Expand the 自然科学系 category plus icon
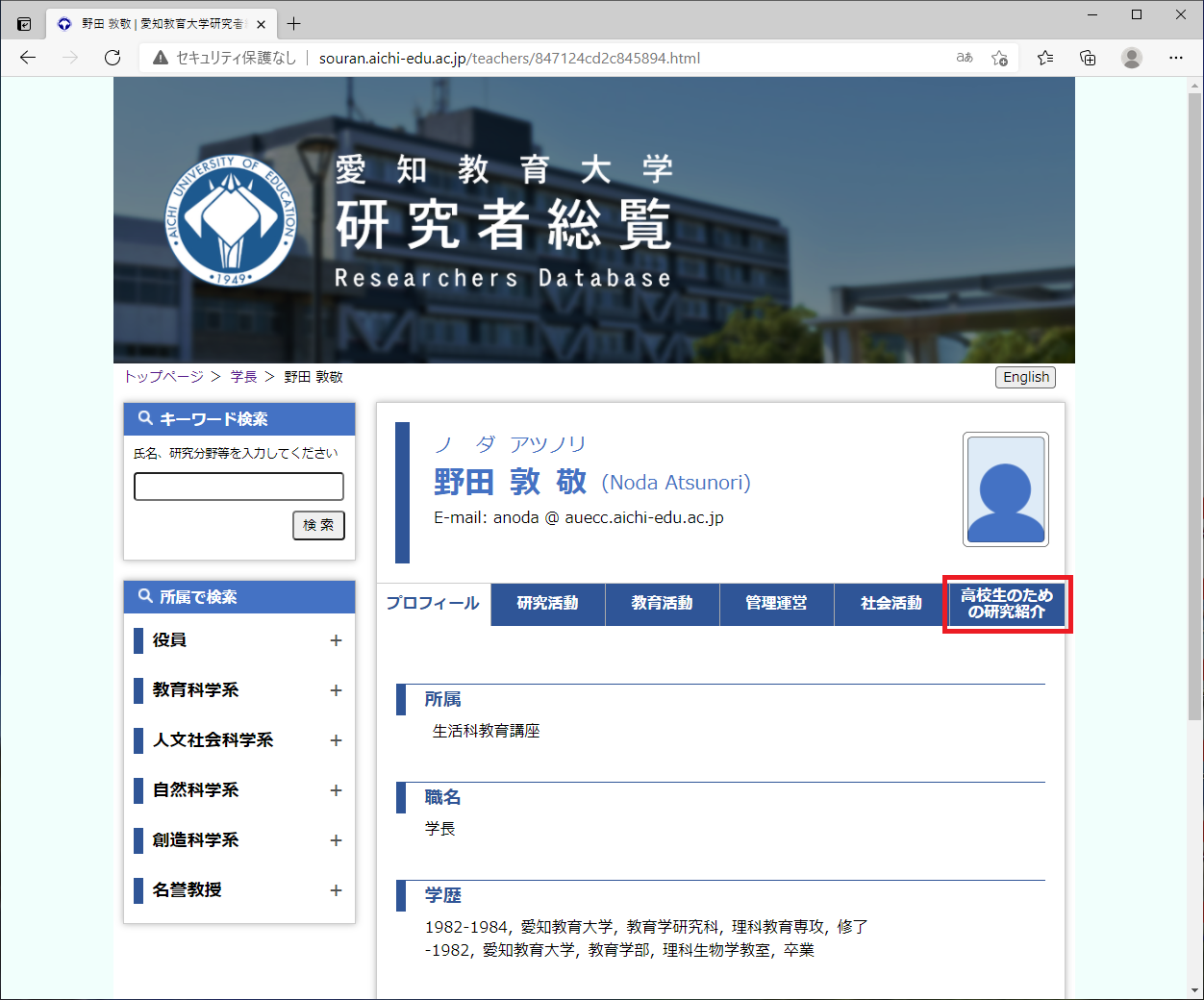The height and width of the screenshot is (1000, 1204). tap(336, 790)
